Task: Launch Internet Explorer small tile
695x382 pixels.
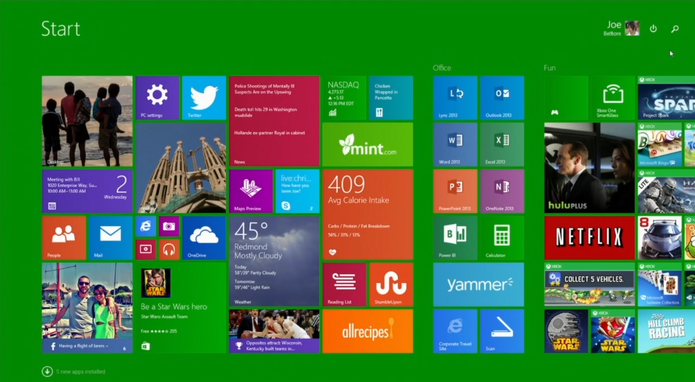Action: click(x=145, y=226)
